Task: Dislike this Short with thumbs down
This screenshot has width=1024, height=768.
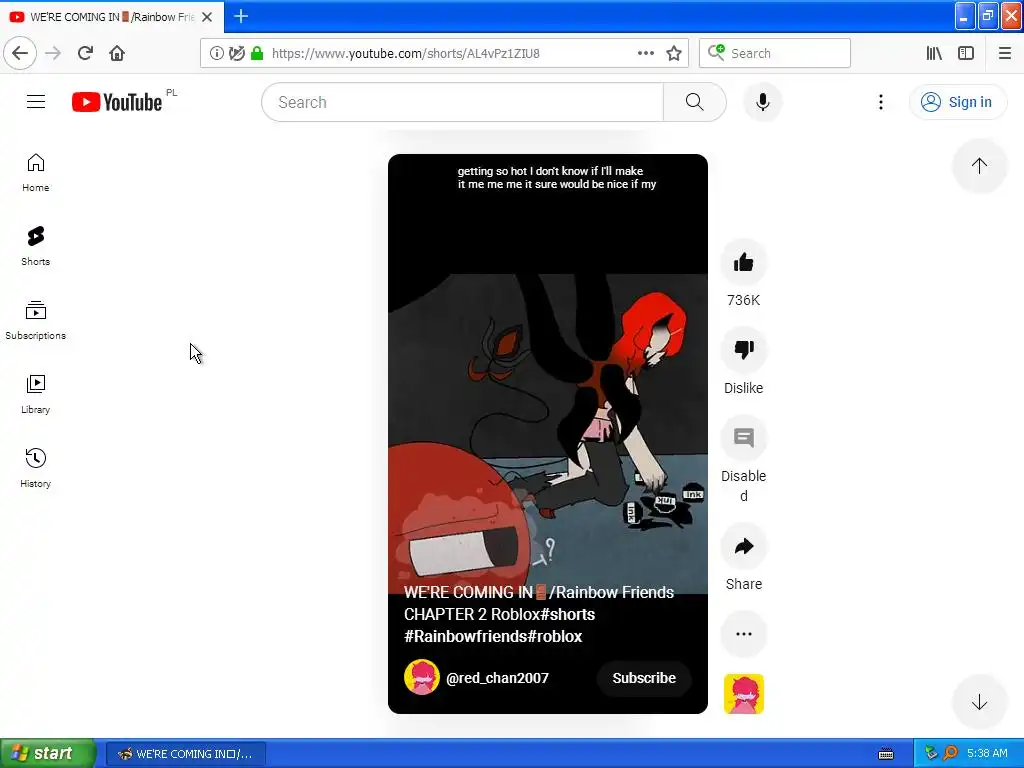Action: coord(744,350)
